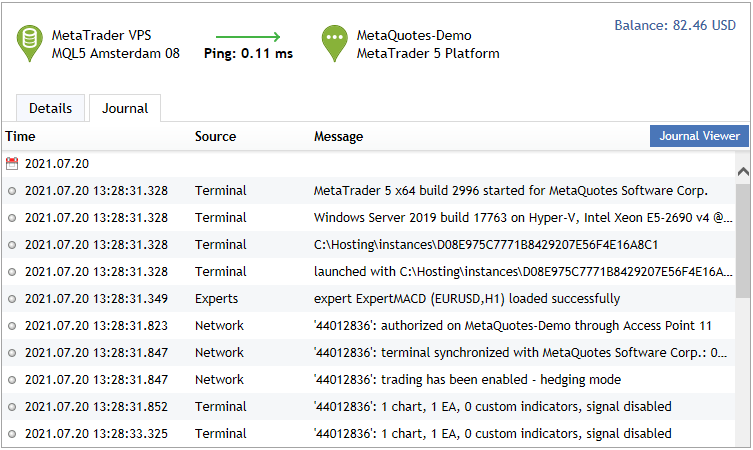This screenshot has height=450, width=753.
Task: Select the 13:28:33.325 Terminal log entry
Action: pos(369,434)
